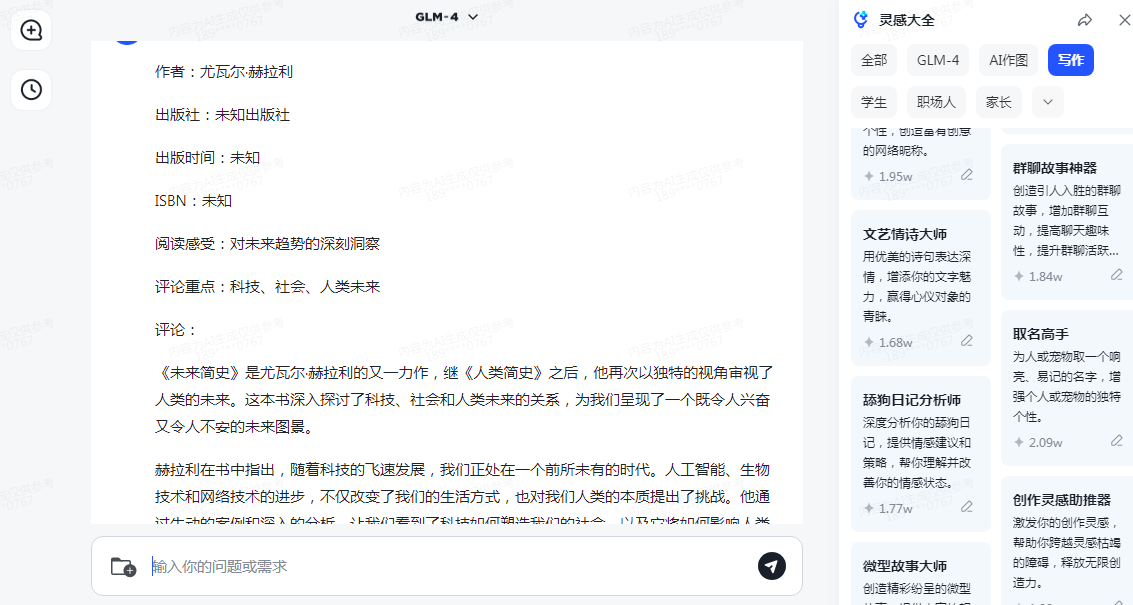This screenshot has width=1133, height=605.
Task: Open the GLM-4 model dropdown
Action: pyautogui.click(x=447, y=17)
